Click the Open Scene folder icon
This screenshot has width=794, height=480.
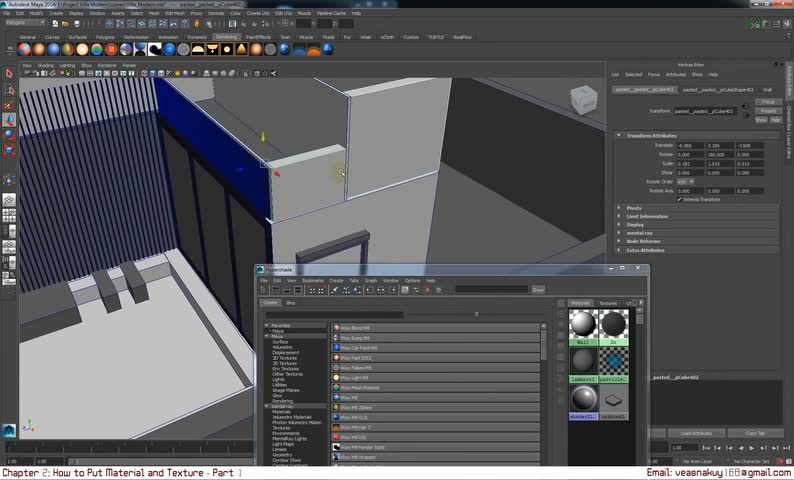point(66,24)
